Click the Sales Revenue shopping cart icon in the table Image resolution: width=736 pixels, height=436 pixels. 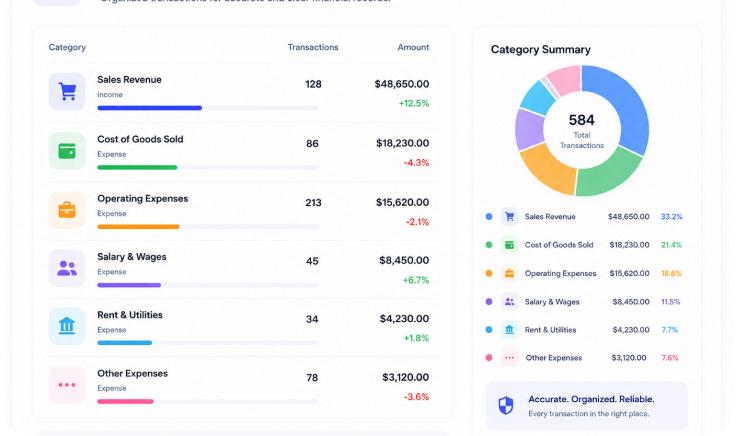click(x=67, y=92)
